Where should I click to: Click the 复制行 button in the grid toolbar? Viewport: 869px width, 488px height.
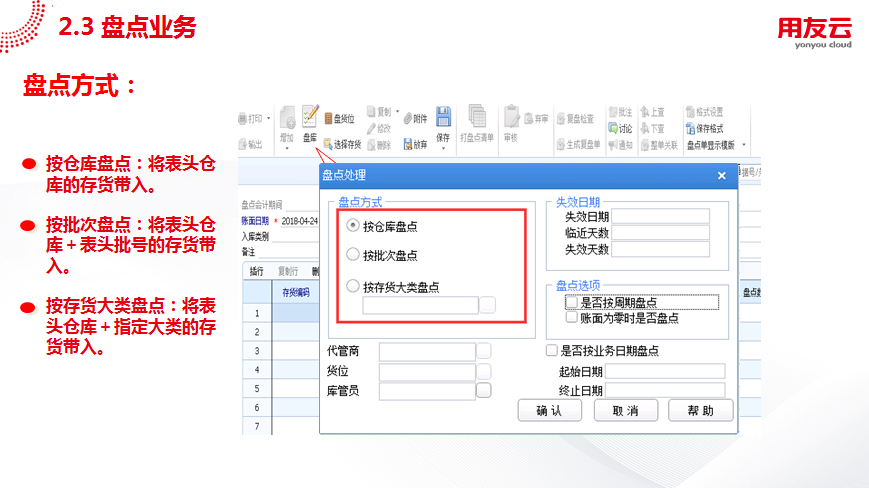pos(288,271)
